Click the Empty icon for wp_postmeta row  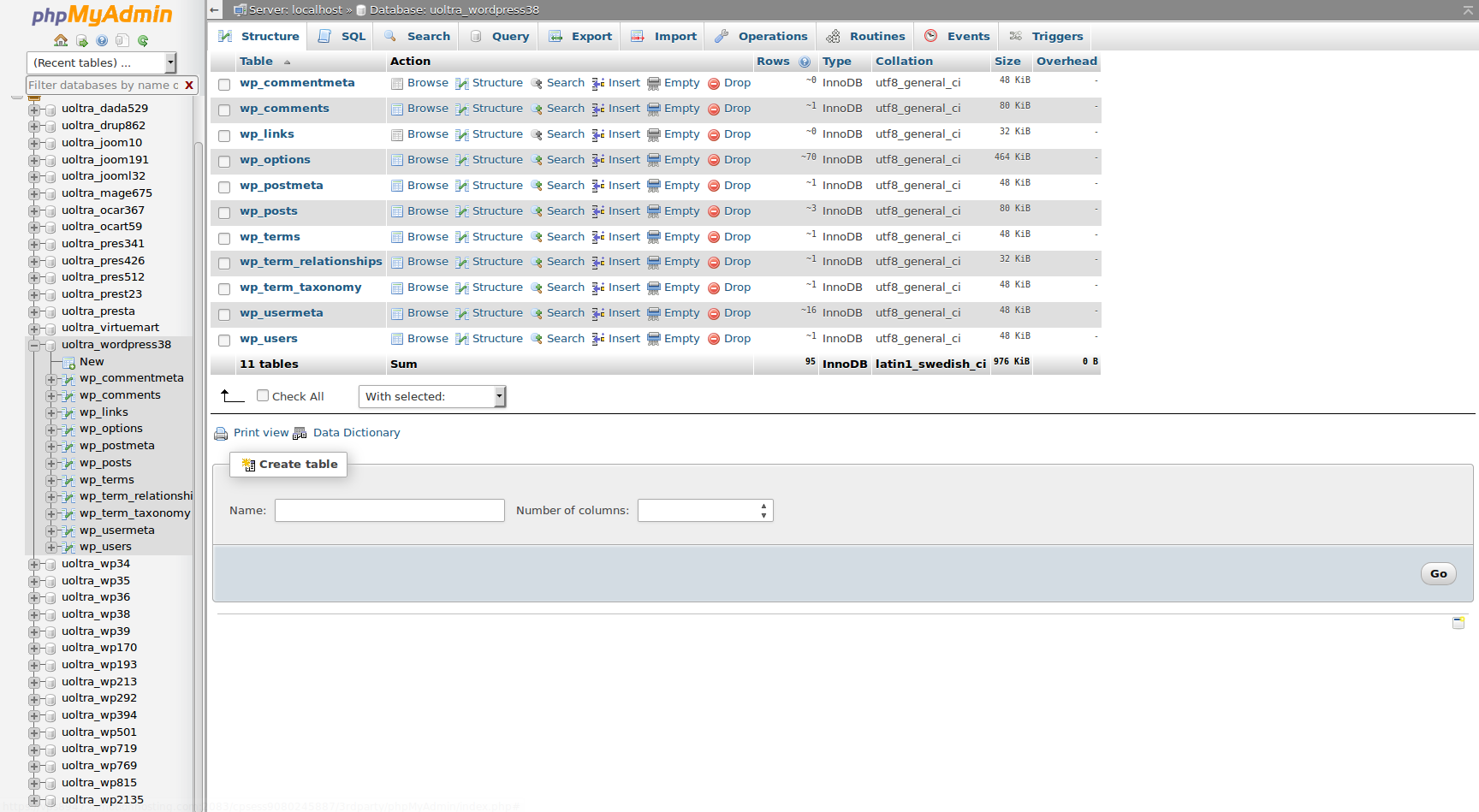point(654,186)
